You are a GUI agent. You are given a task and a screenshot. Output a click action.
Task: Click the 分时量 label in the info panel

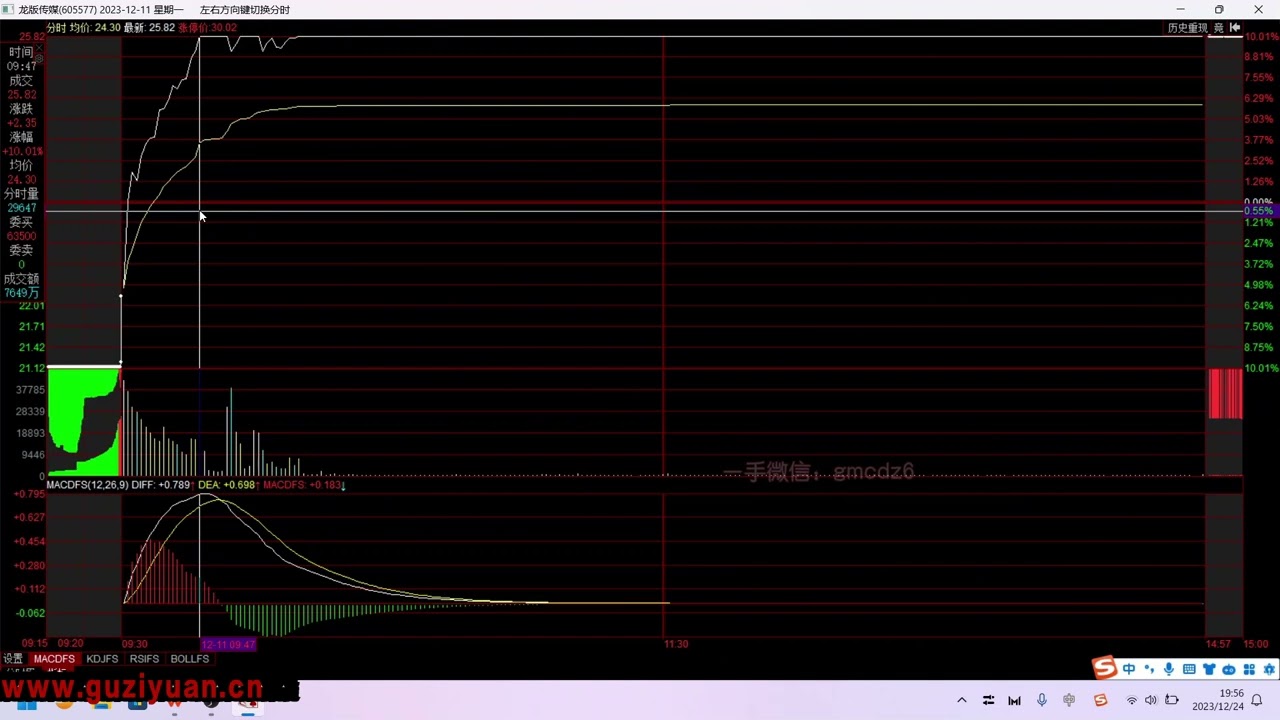coord(21,194)
